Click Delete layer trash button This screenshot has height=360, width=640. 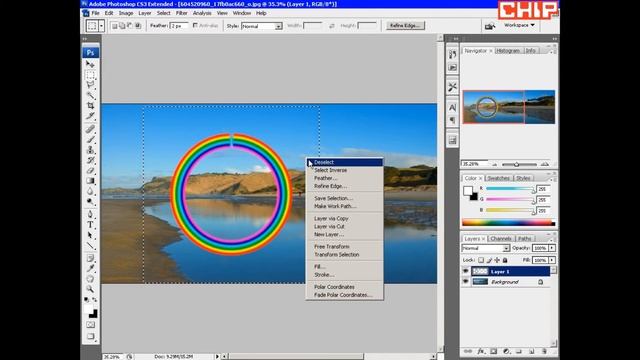point(544,351)
